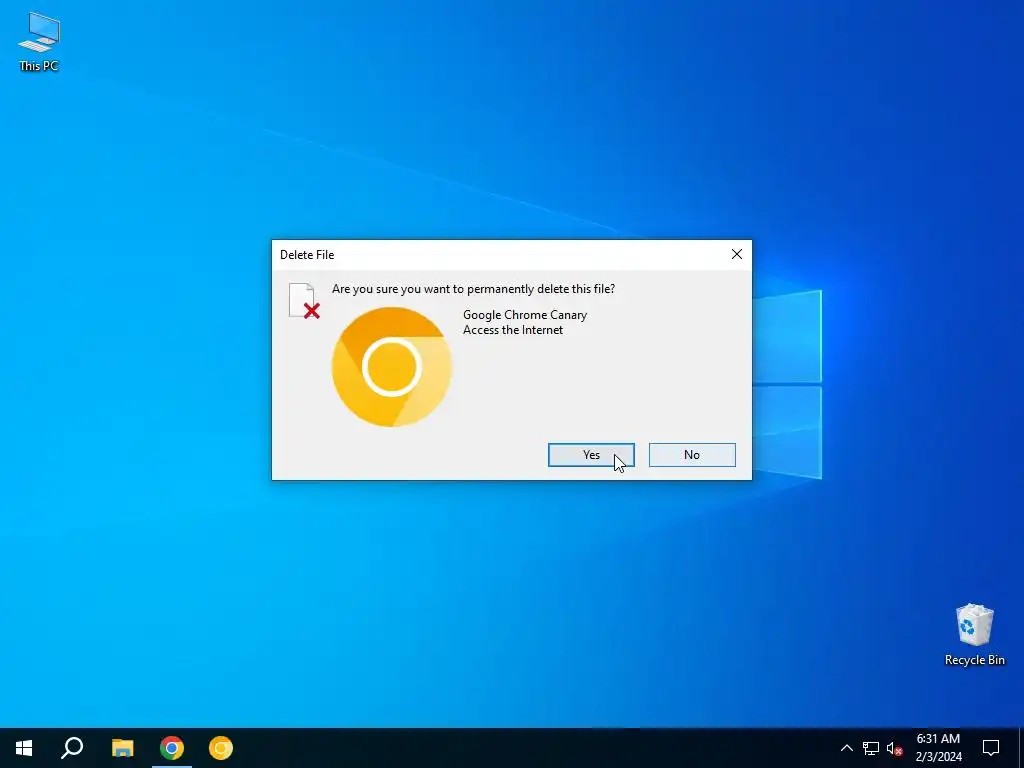The height and width of the screenshot is (768, 1024).
Task: Open the muted volume tray icon
Action: click(894, 748)
